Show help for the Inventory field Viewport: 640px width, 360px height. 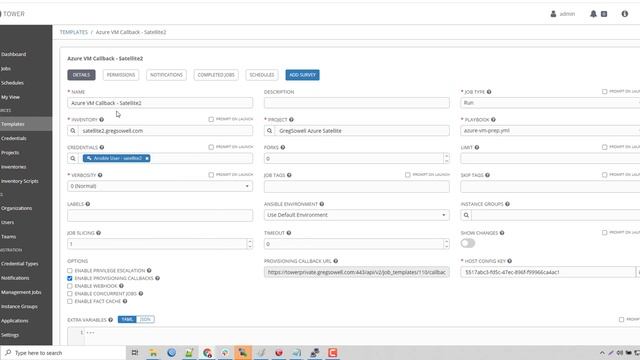click(102, 120)
